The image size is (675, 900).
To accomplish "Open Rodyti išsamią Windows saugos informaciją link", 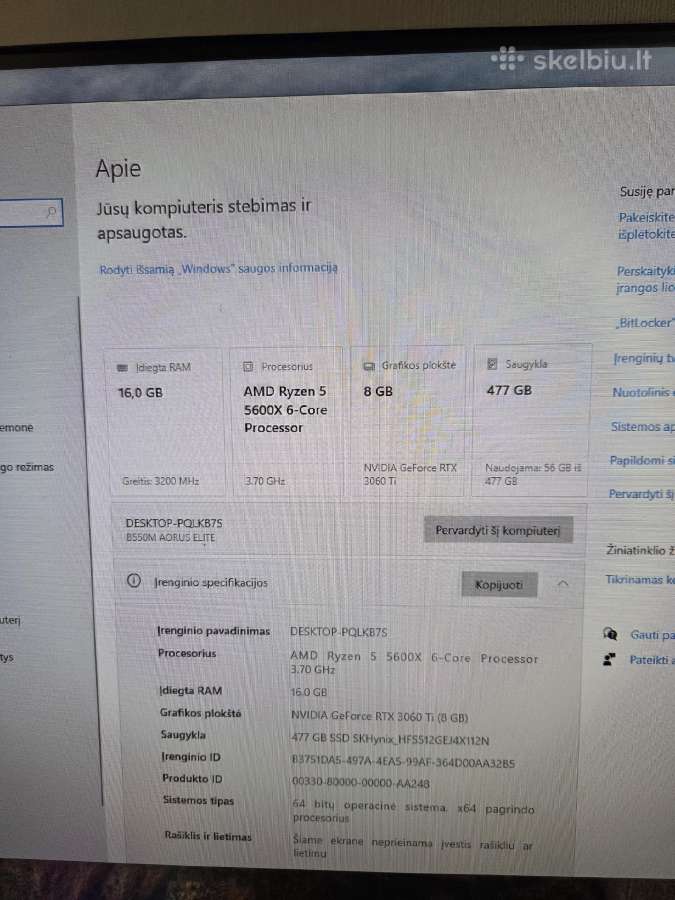I will [219, 269].
